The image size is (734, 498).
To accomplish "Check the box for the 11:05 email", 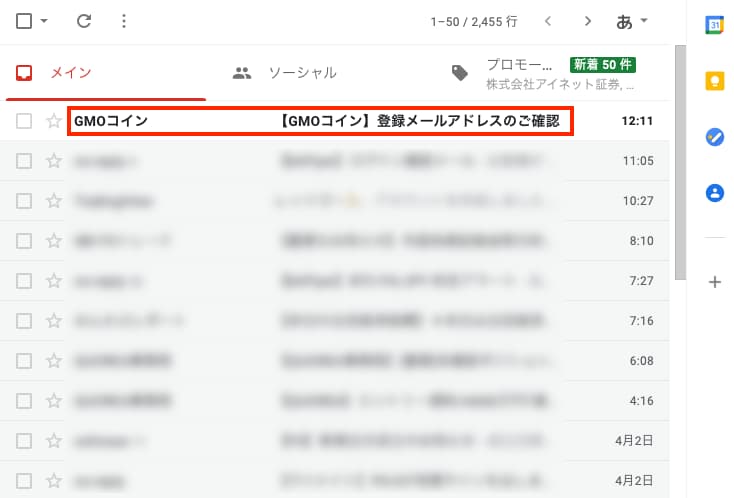I will tap(24, 161).
